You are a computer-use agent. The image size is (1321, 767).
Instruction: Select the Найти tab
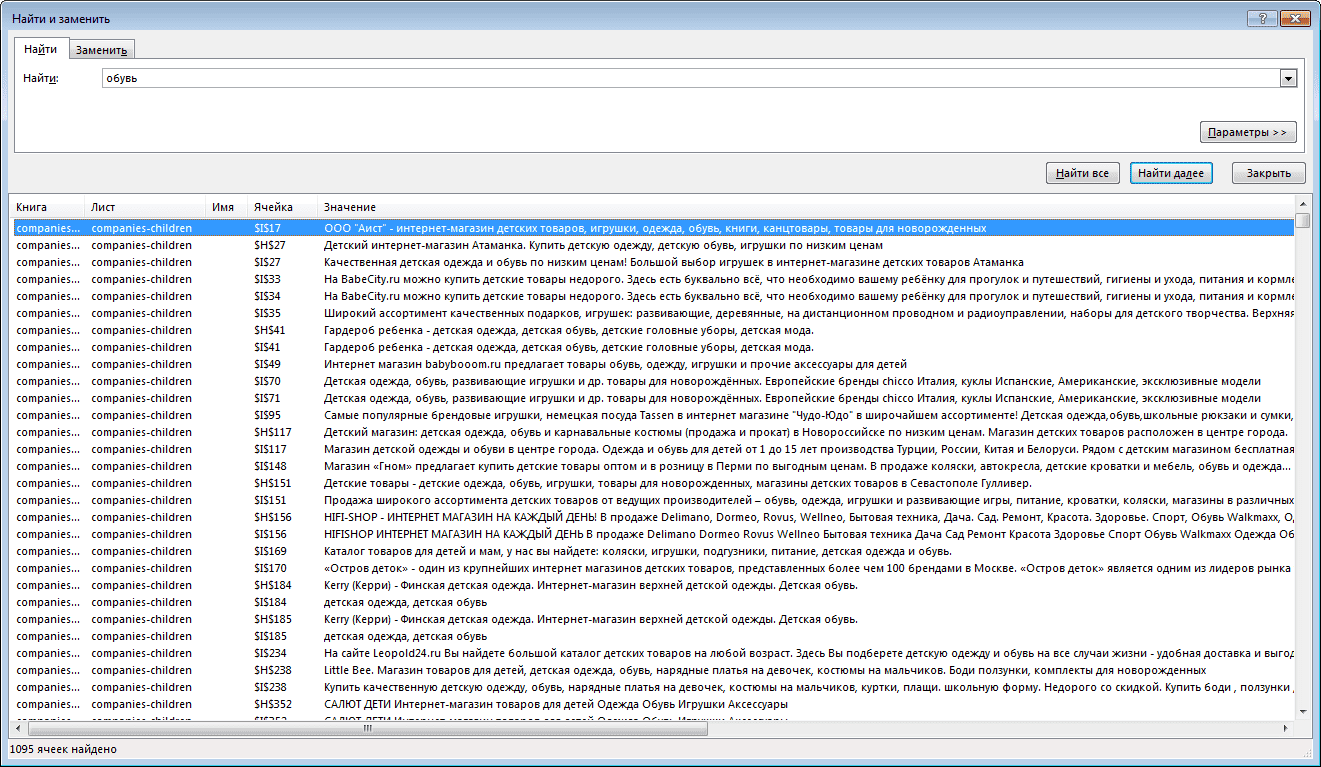41,49
